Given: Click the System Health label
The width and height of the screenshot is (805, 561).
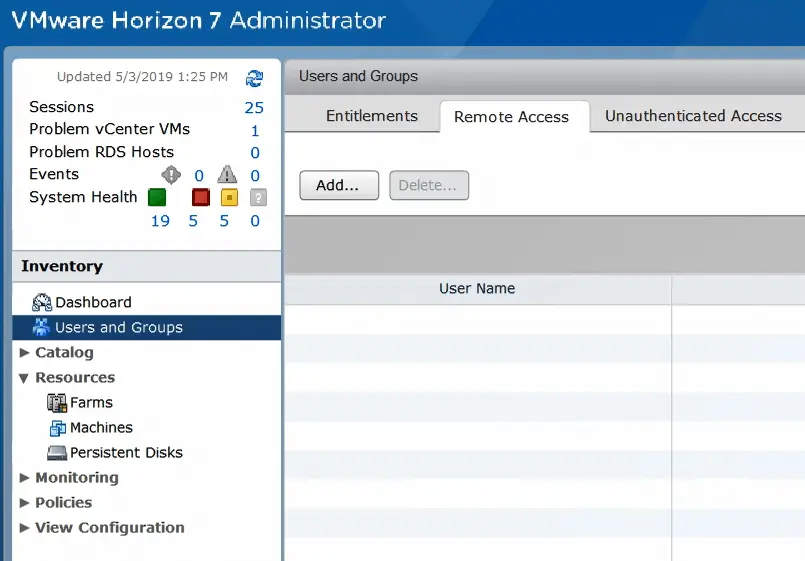Looking at the screenshot, I should click(83, 197).
